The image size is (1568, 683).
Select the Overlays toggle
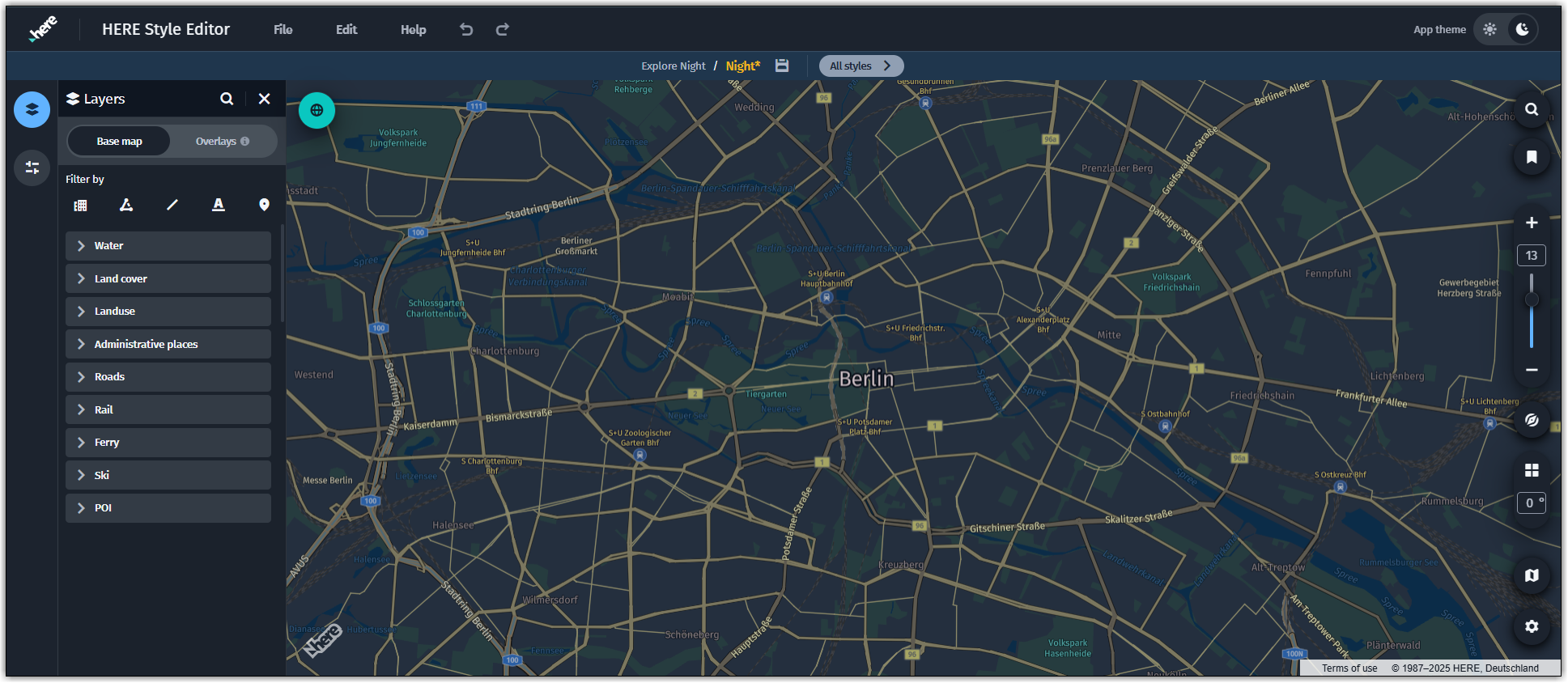point(223,141)
